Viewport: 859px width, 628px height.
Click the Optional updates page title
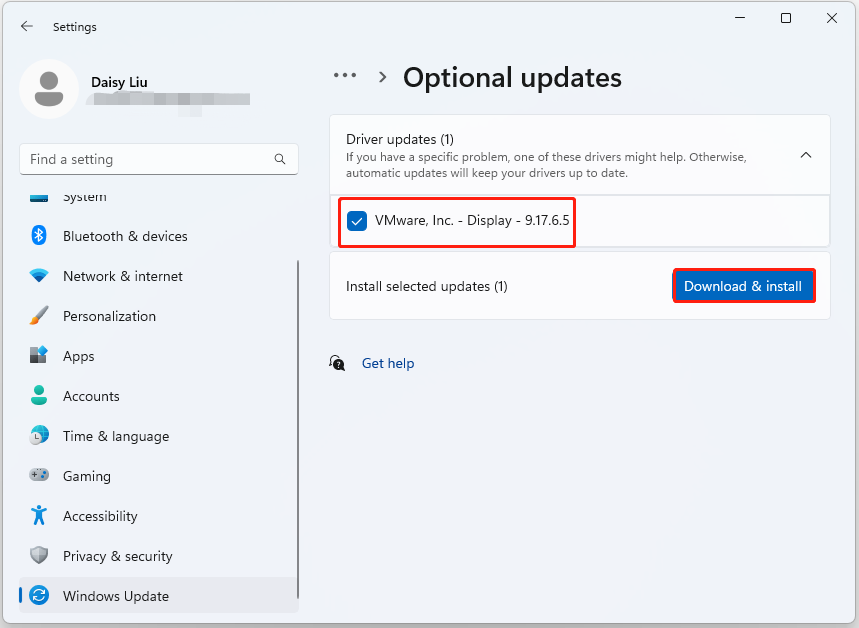[x=512, y=77]
